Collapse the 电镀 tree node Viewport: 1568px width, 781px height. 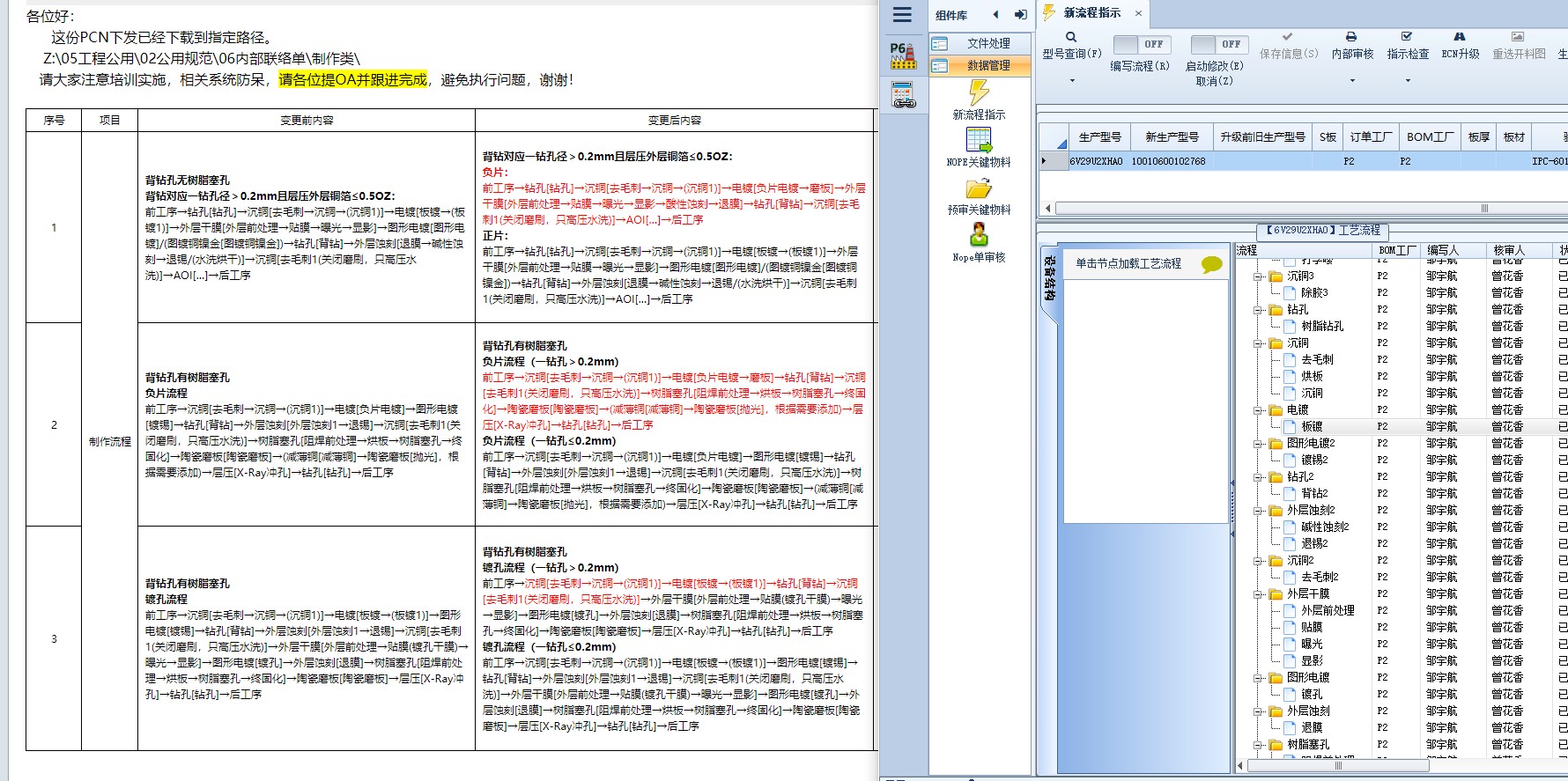click(x=1258, y=410)
